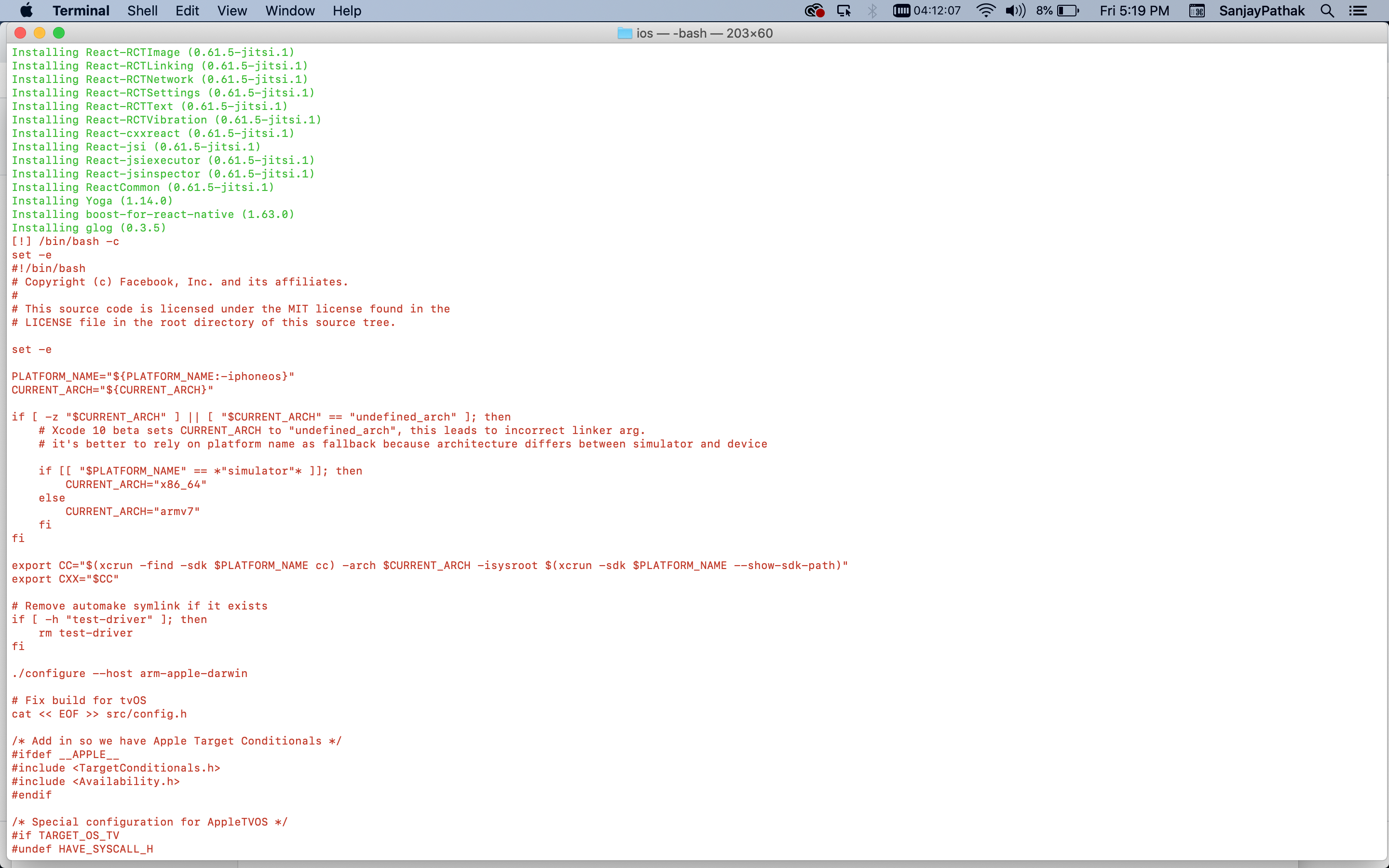Open the Apple menu
1389x868 pixels.
pos(27,10)
